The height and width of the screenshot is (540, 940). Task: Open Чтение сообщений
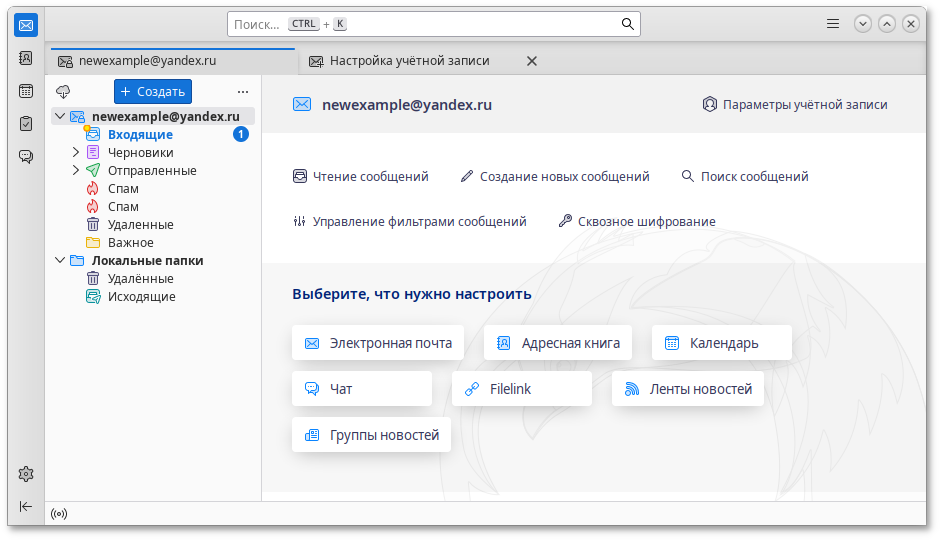pyautogui.click(x=361, y=176)
